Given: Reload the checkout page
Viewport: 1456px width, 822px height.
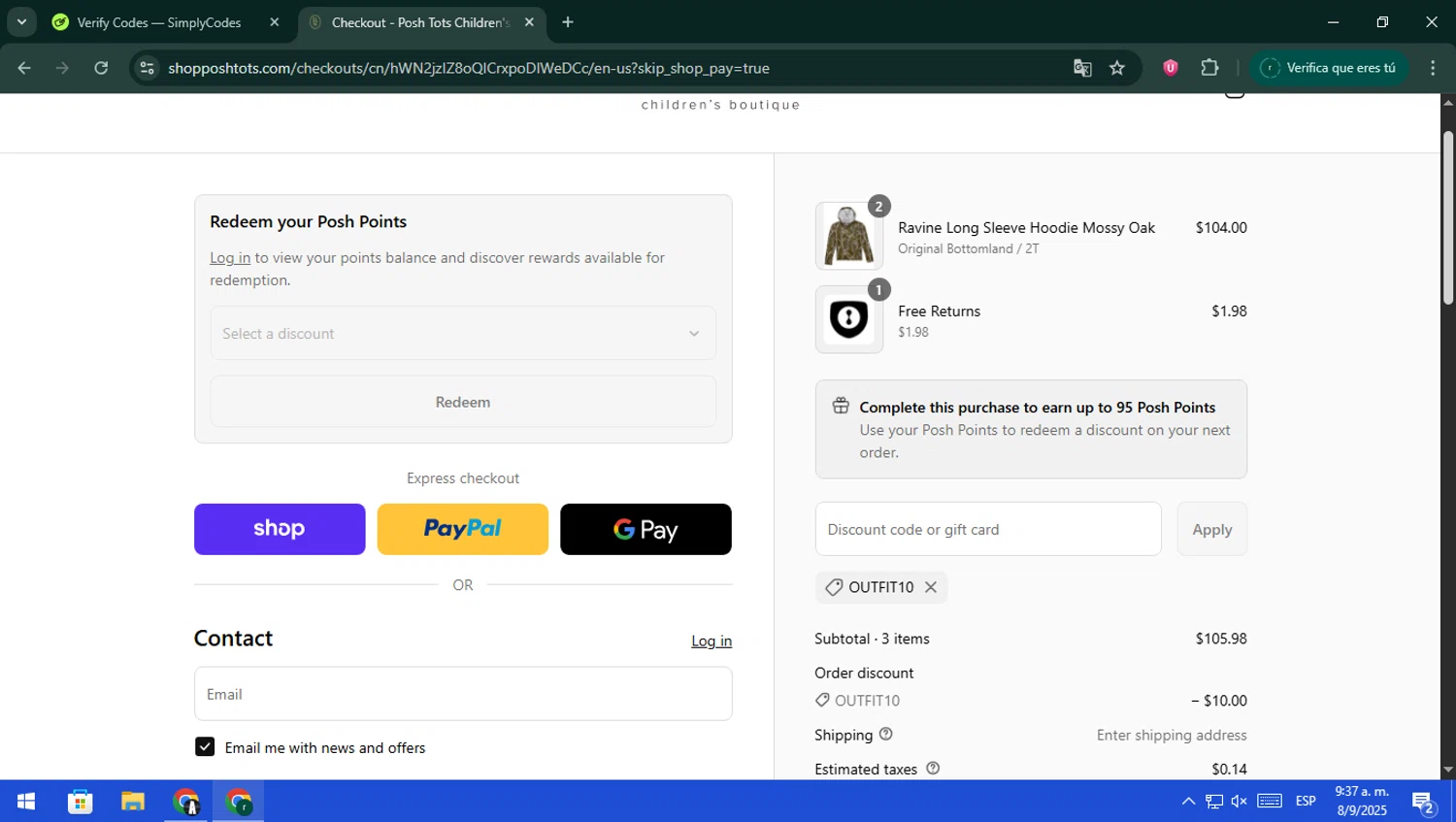Looking at the screenshot, I should 101,68.
